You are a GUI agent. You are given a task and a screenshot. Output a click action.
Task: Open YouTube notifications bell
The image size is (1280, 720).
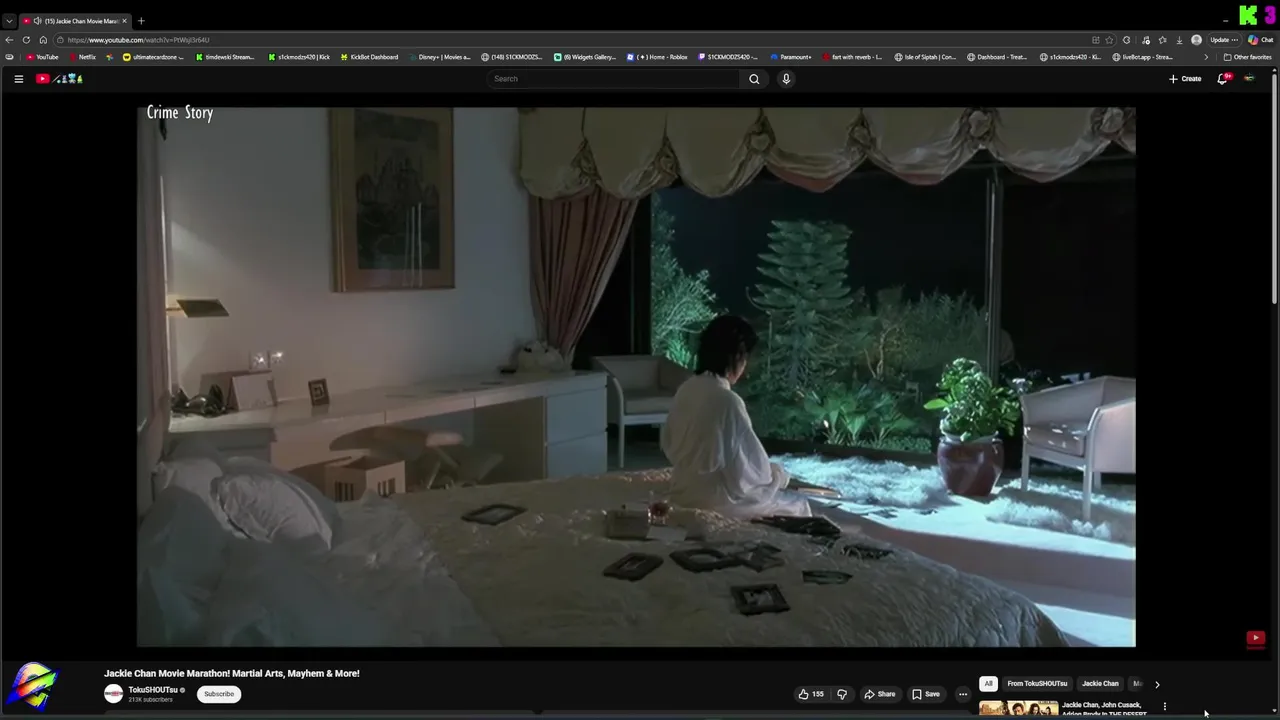(1222, 79)
